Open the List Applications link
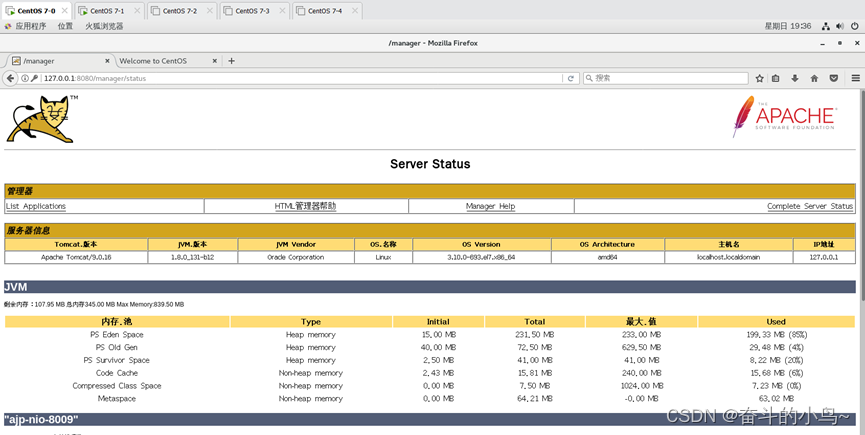865x435 pixels. click(x=36, y=206)
